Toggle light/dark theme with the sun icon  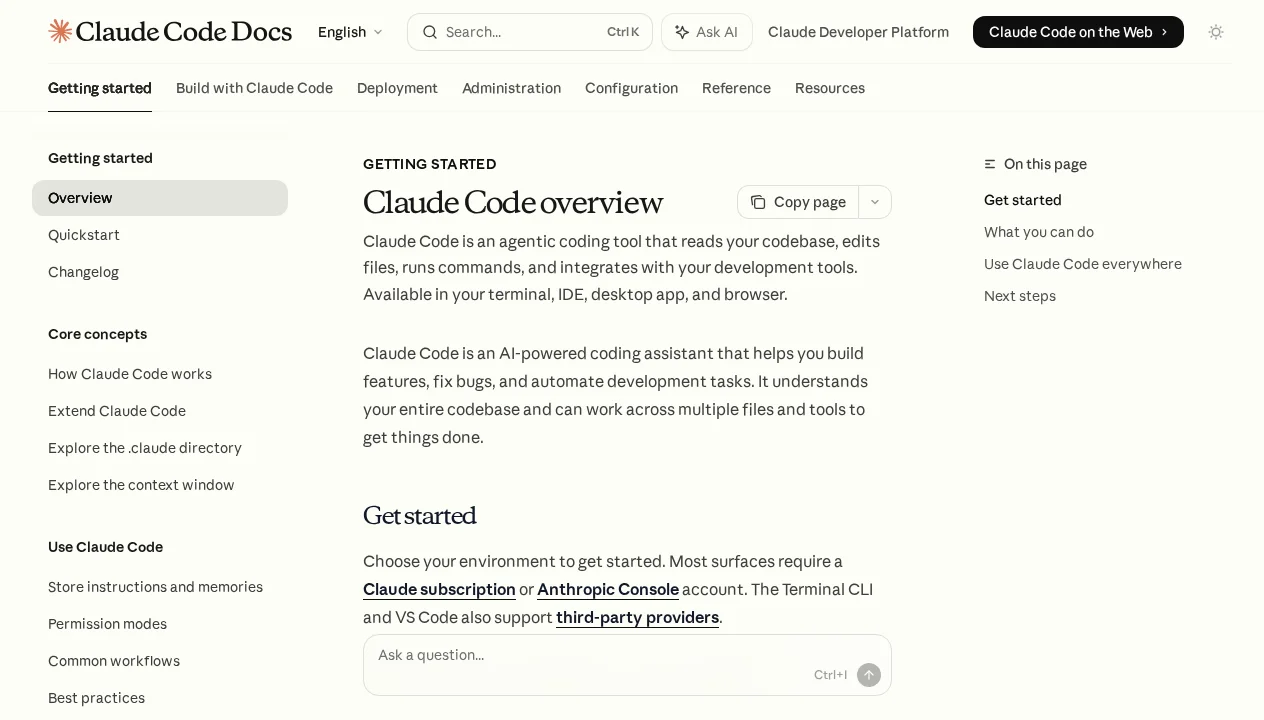(1216, 32)
